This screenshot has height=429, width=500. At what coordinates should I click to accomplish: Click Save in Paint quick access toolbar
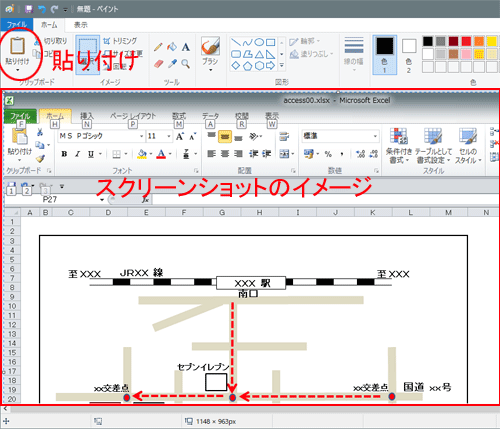pos(29,9)
